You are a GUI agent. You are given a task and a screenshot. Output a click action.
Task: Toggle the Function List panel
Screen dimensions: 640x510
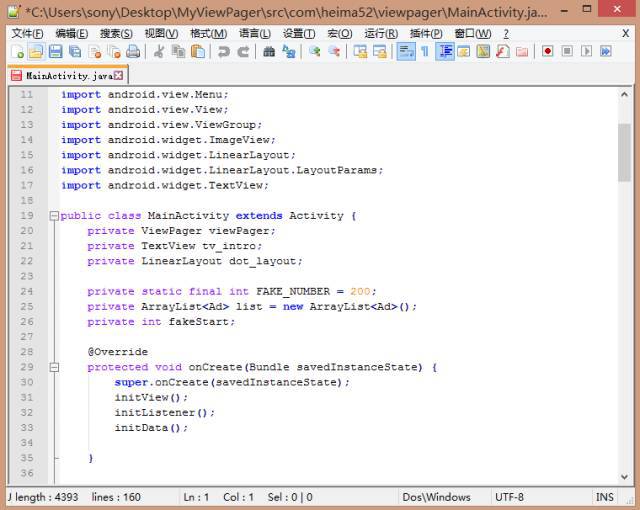[x=502, y=52]
